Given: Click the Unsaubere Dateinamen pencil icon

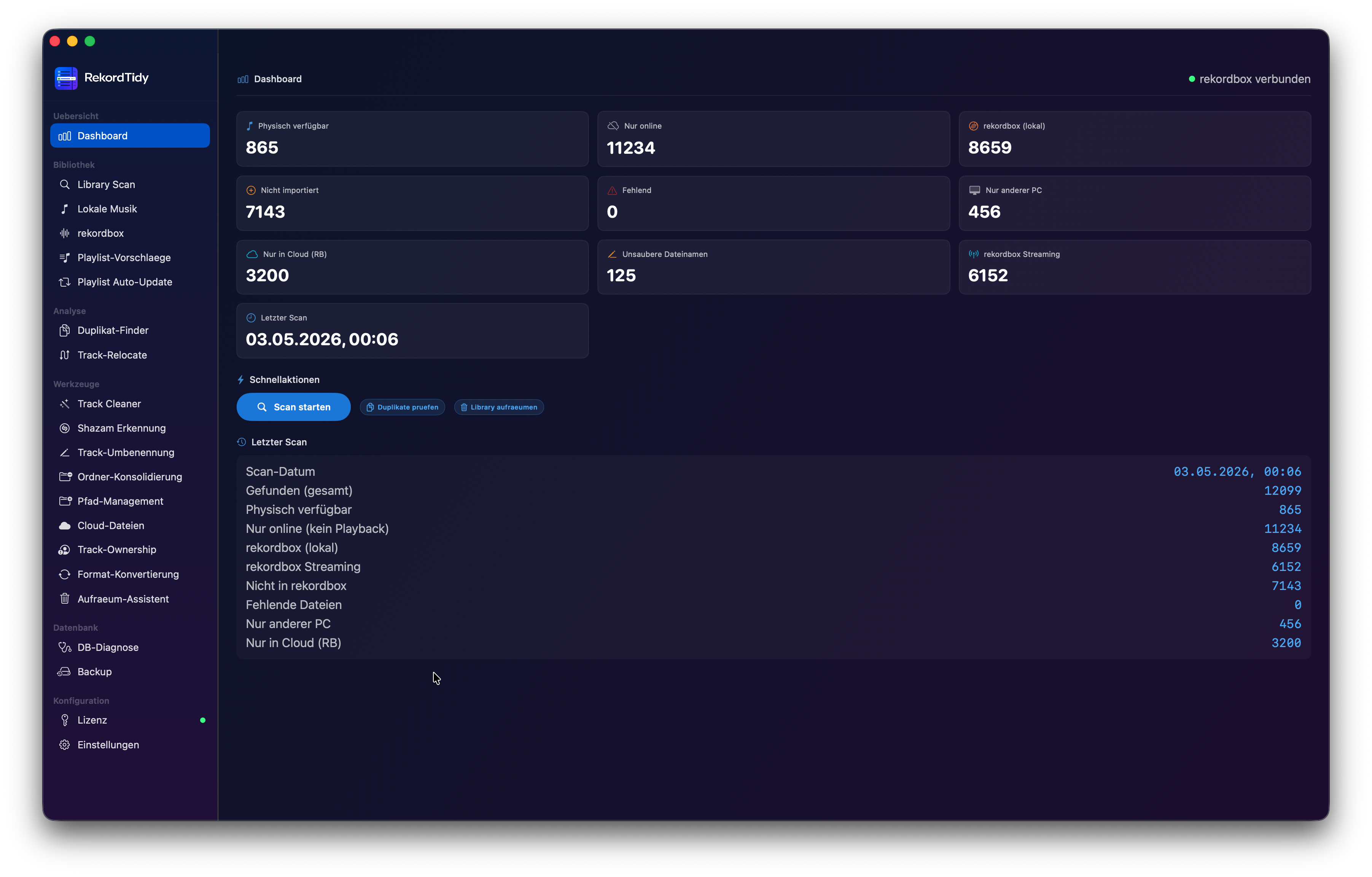Looking at the screenshot, I should point(612,254).
